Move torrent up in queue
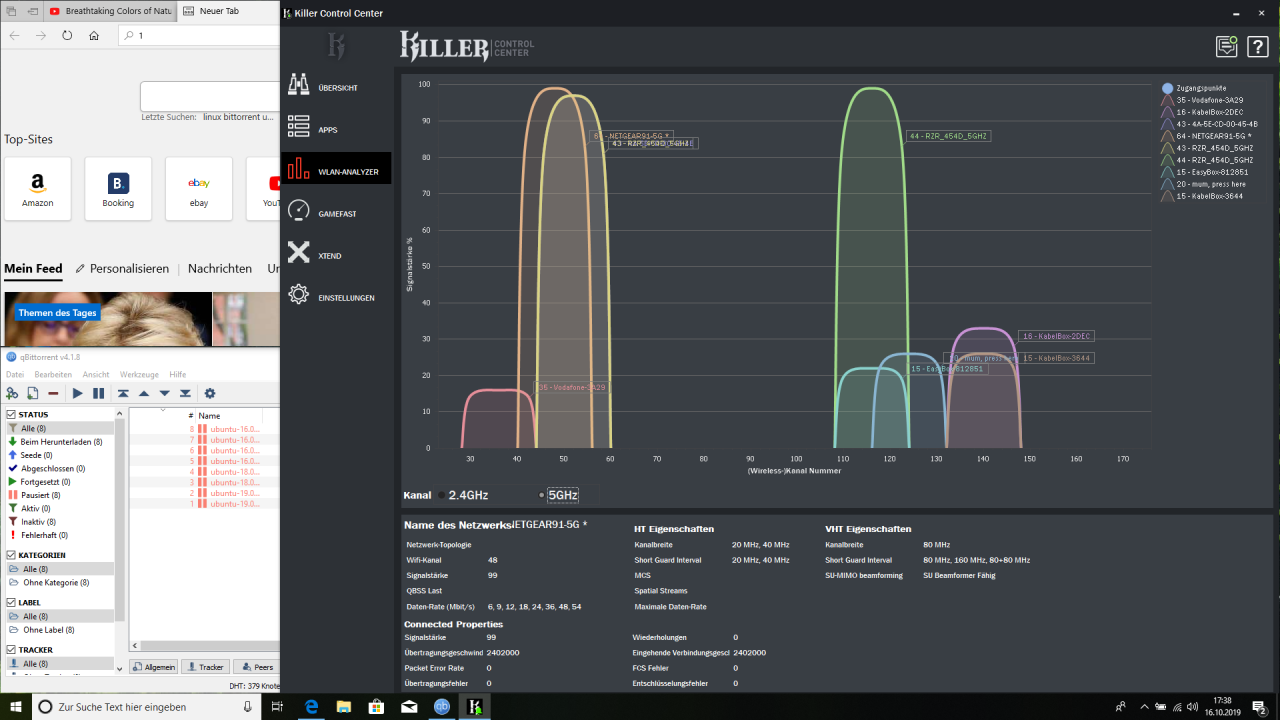The width and height of the screenshot is (1280, 720). pos(144,393)
